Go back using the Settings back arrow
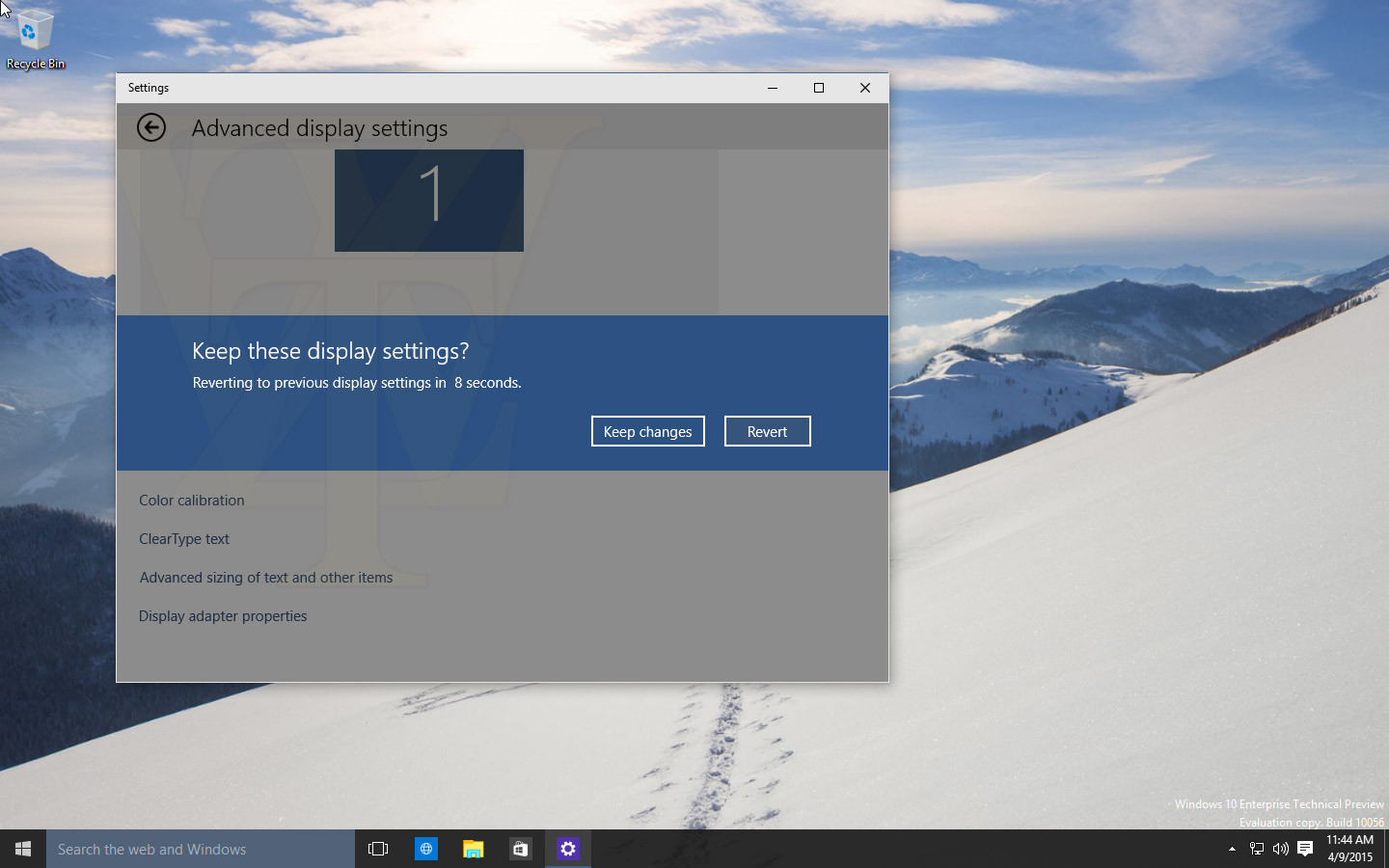The width and height of the screenshot is (1389, 868). point(151,126)
